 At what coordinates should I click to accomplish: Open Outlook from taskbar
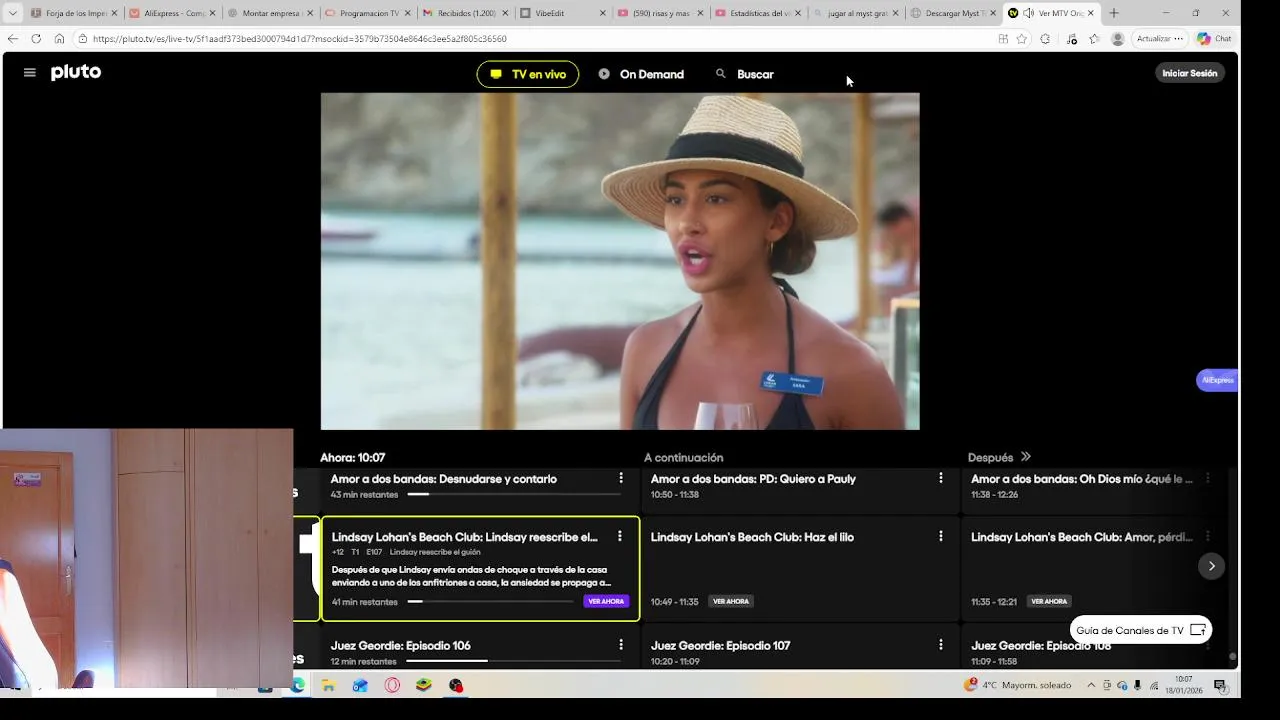click(x=360, y=685)
